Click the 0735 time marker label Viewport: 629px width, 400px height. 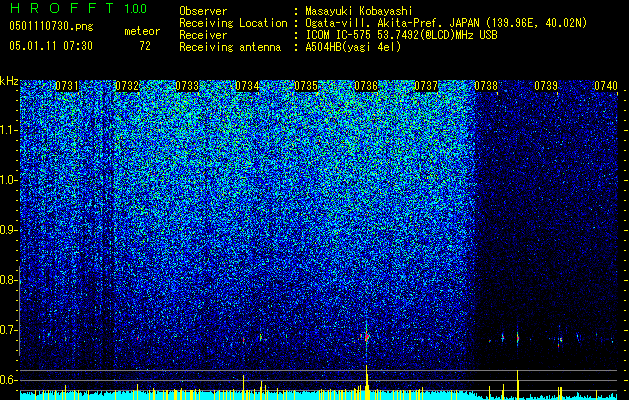(x=306, y=86)
